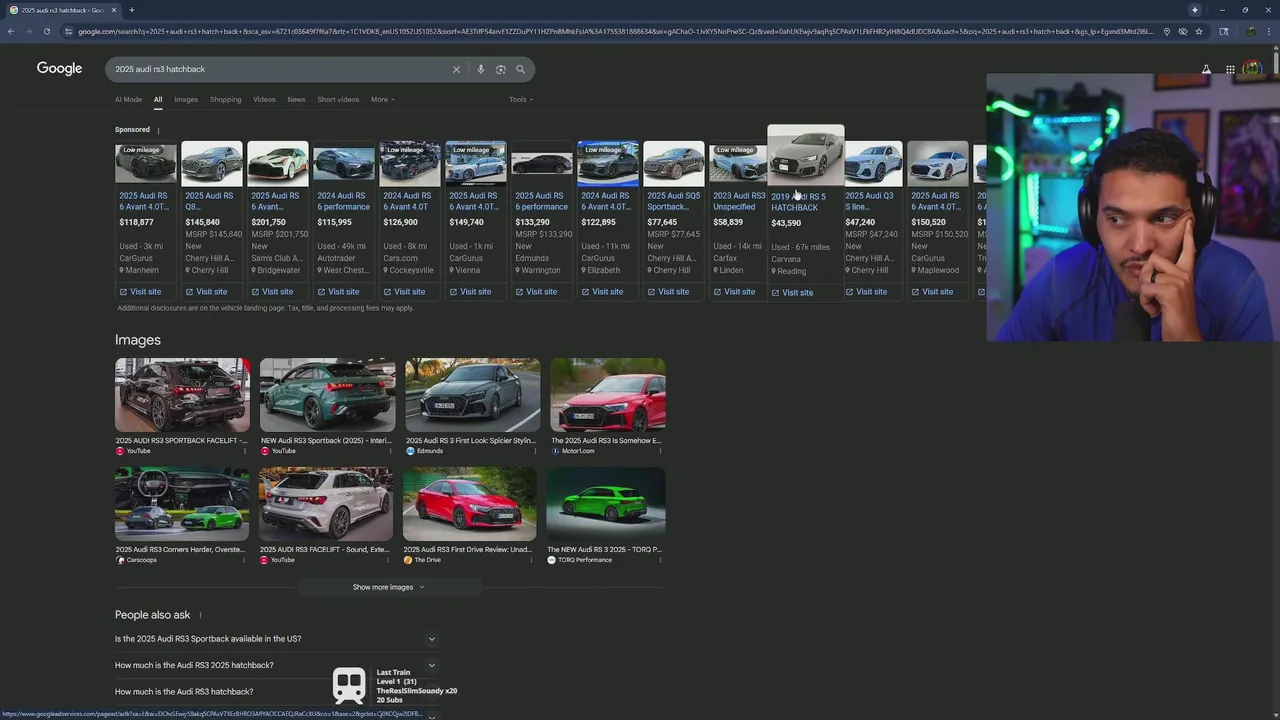Open options for the Edmunds First Look image

(535, 451)
